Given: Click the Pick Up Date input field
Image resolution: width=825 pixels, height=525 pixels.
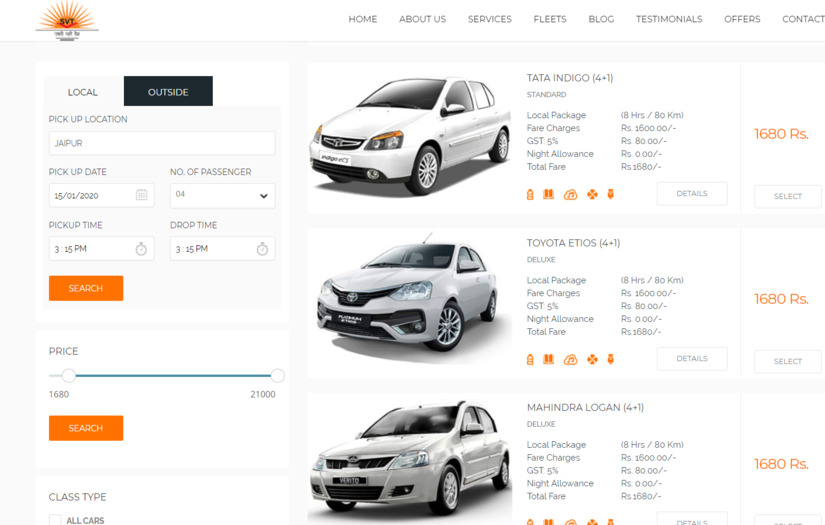Looking at the screenshot, I should (102, 195).
